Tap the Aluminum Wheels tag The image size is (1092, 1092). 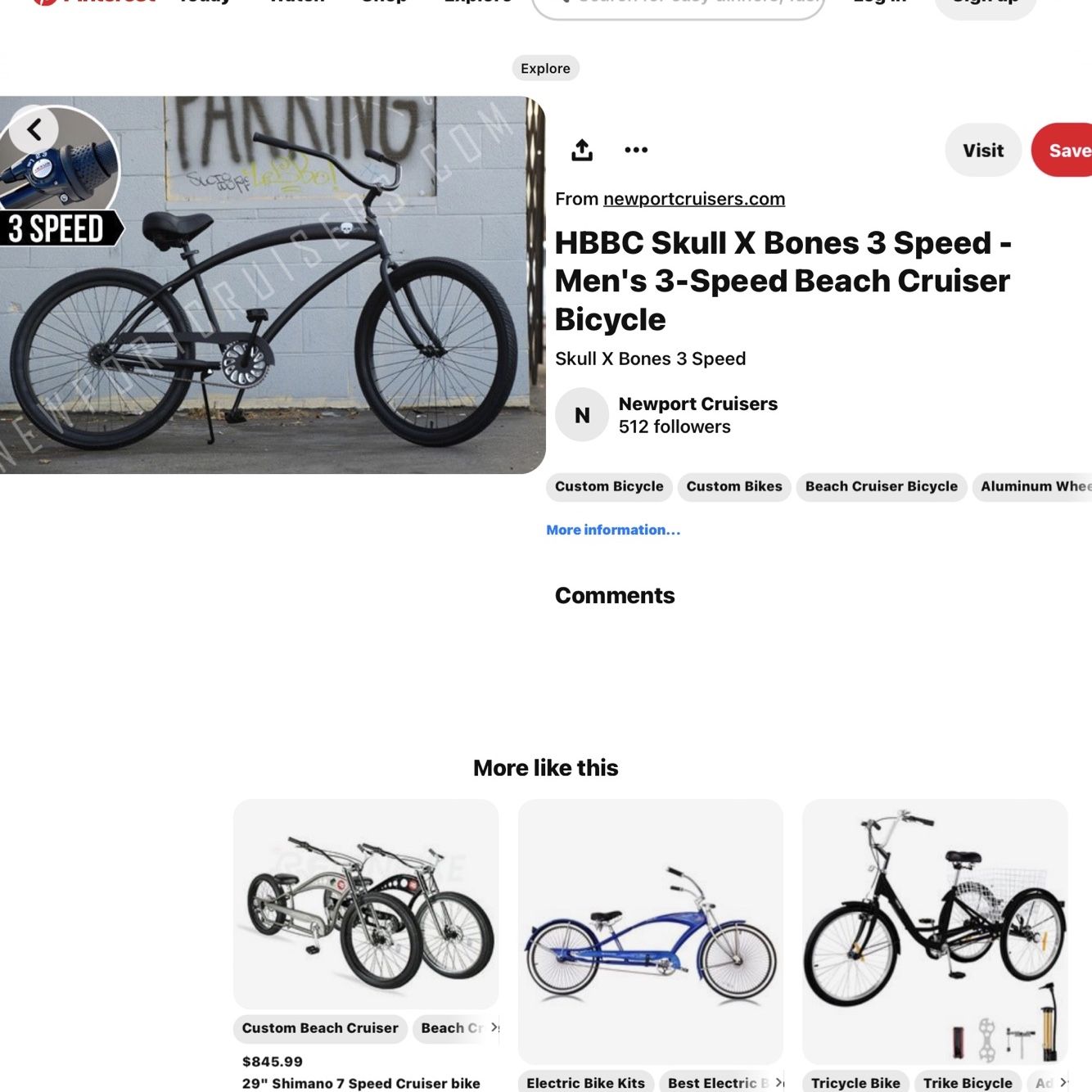(x=1033, y=487)
